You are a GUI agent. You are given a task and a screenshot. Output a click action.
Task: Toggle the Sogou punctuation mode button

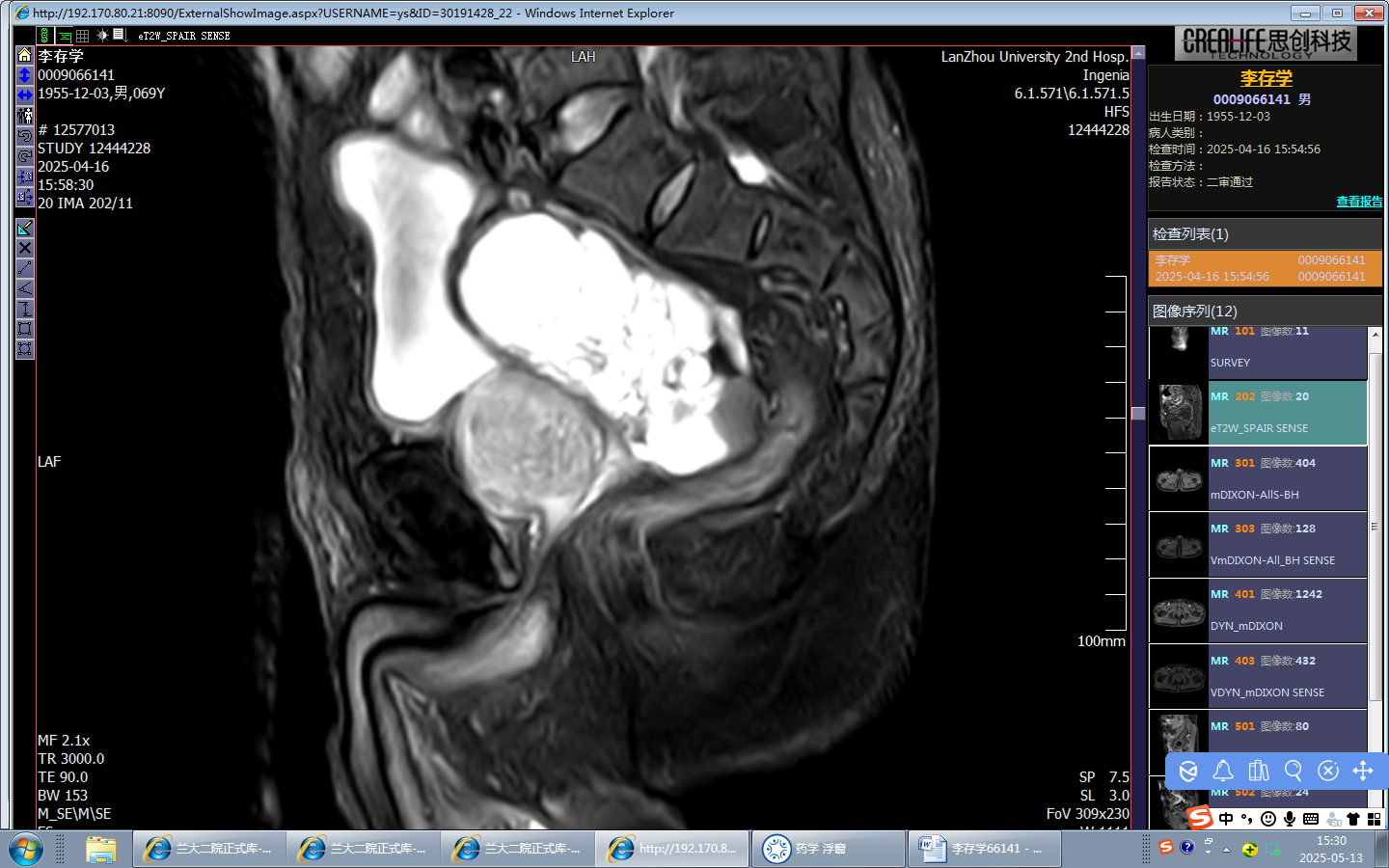(1246, 819)
